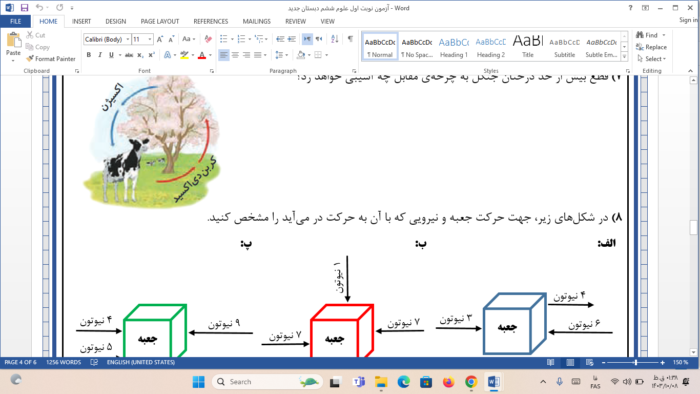Set Right-to-Left text direction
The width and height of the screenshot is (700, 394).
[x=319, y=39]
